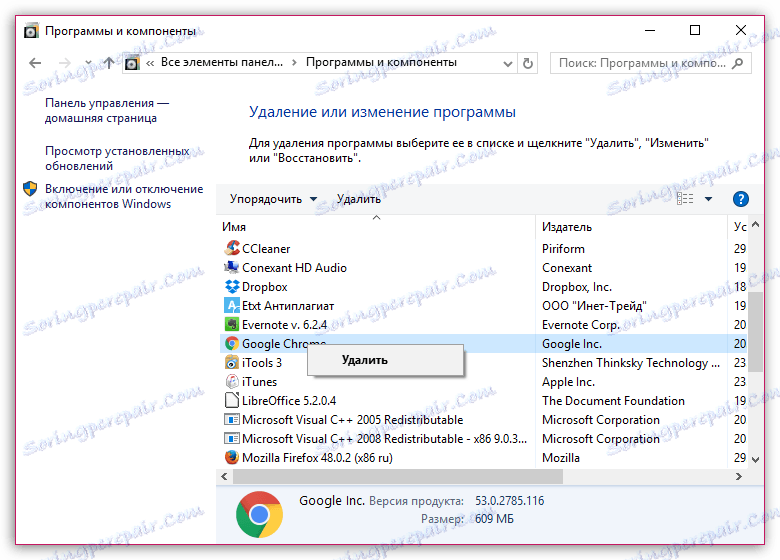Click publisher Piriform

(563, 249)
